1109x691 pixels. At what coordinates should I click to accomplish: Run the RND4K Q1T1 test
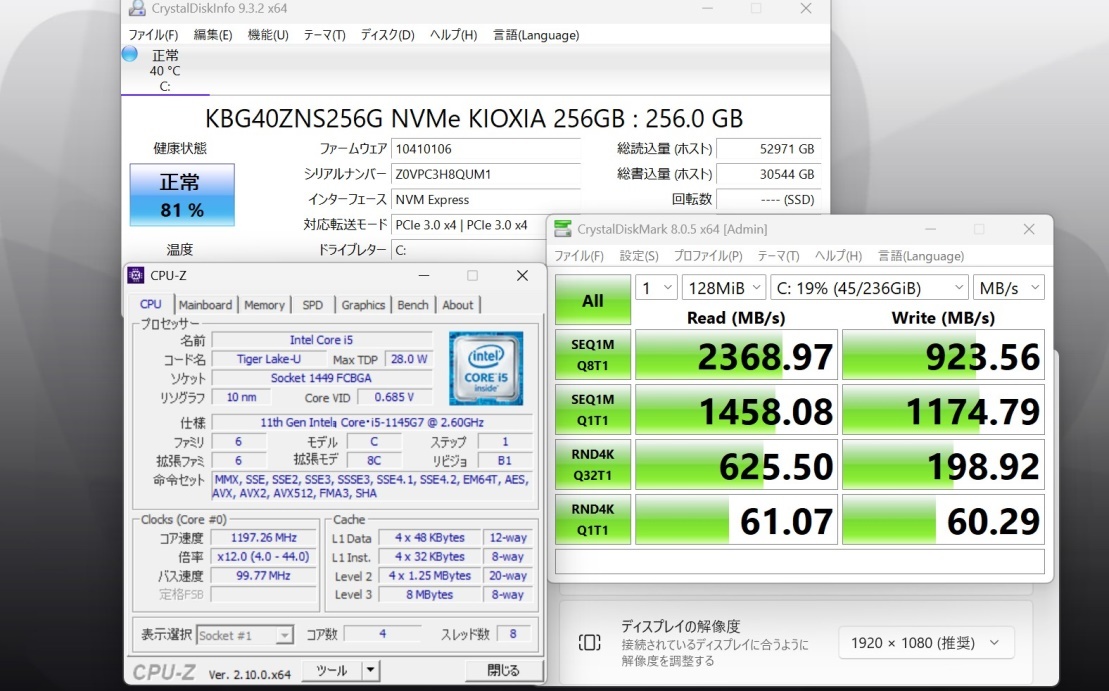[x=593, y=519]
